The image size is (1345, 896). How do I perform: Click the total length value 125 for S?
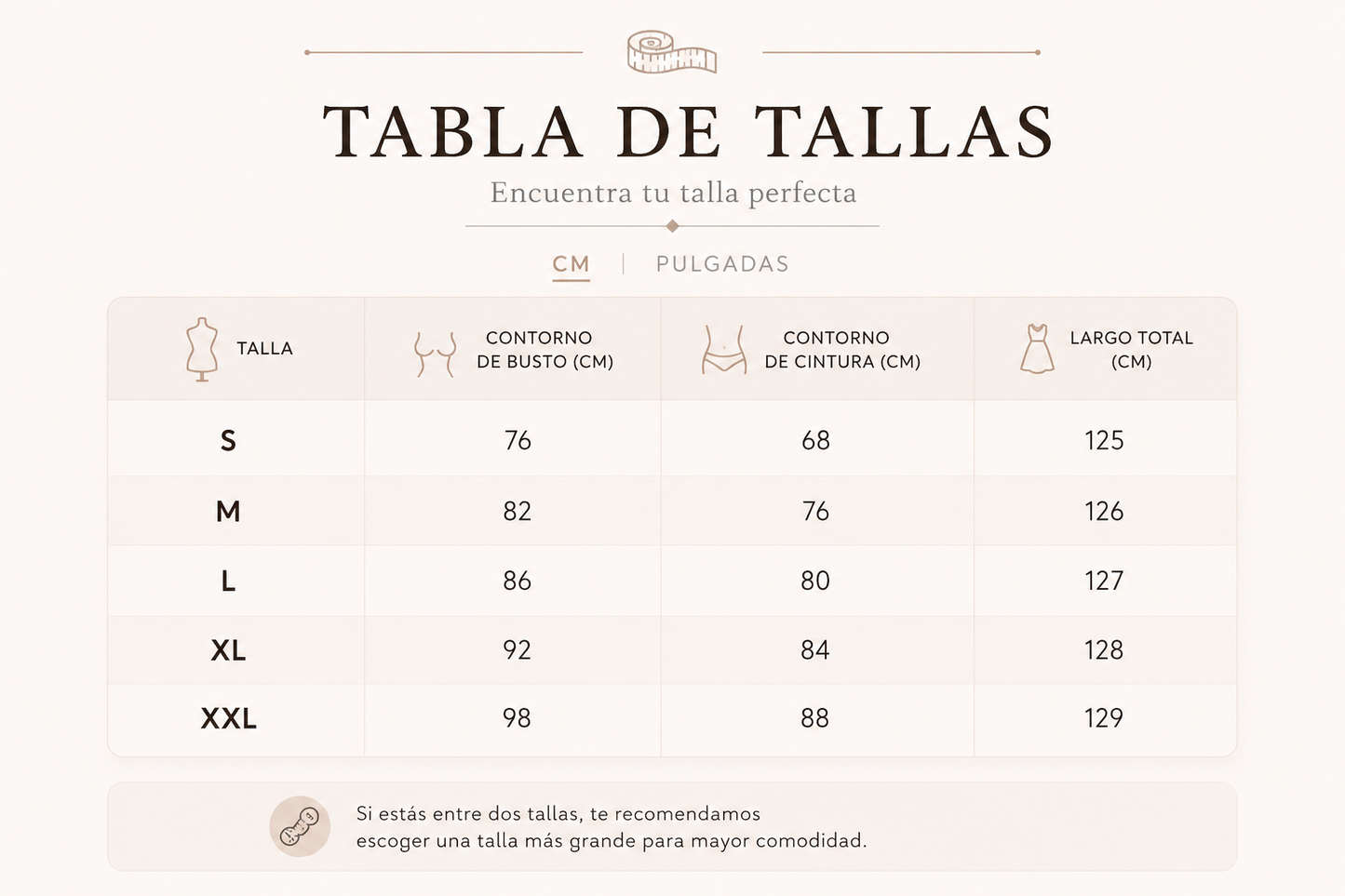tap(1104, 440)
